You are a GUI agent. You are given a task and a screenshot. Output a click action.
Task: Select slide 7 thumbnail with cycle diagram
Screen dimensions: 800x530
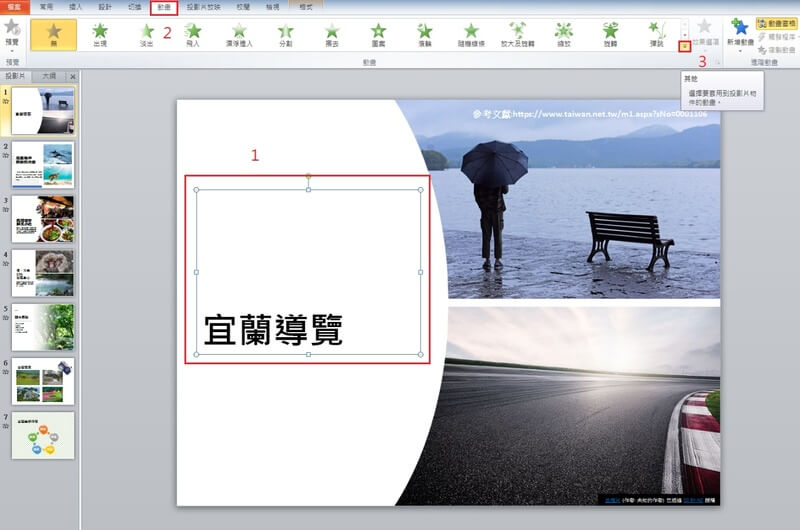pyautogui.click(x=43, y=436)
